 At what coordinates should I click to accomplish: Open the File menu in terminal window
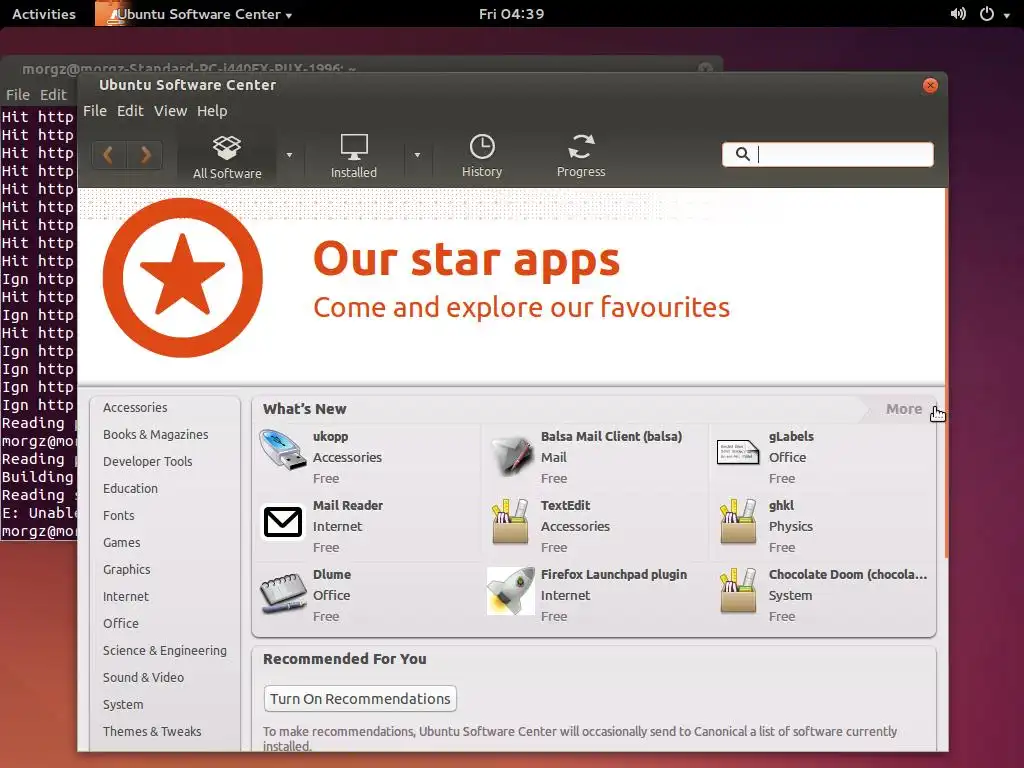[18, 95]
